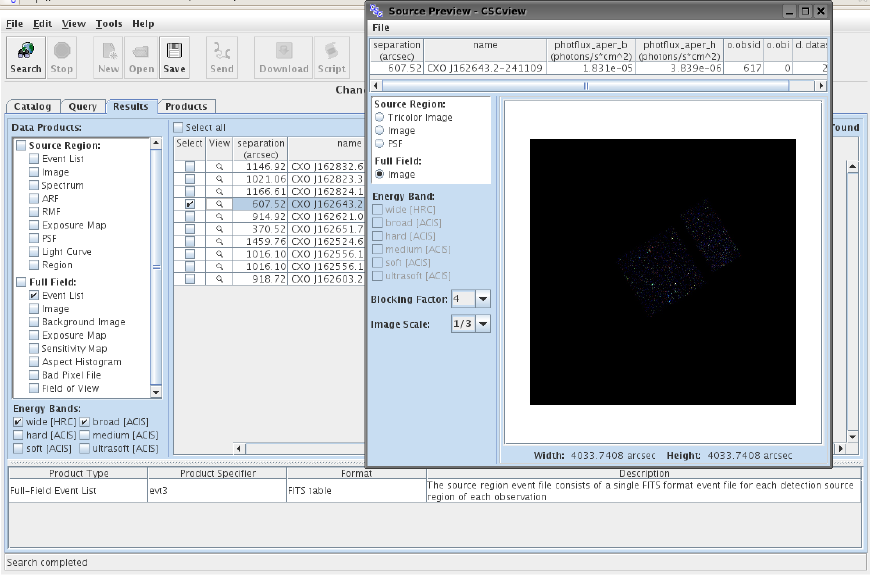Viewport: 870px width, 577px height.
Task: Open the Image Scale dropdown
Action: coord(483,323)
